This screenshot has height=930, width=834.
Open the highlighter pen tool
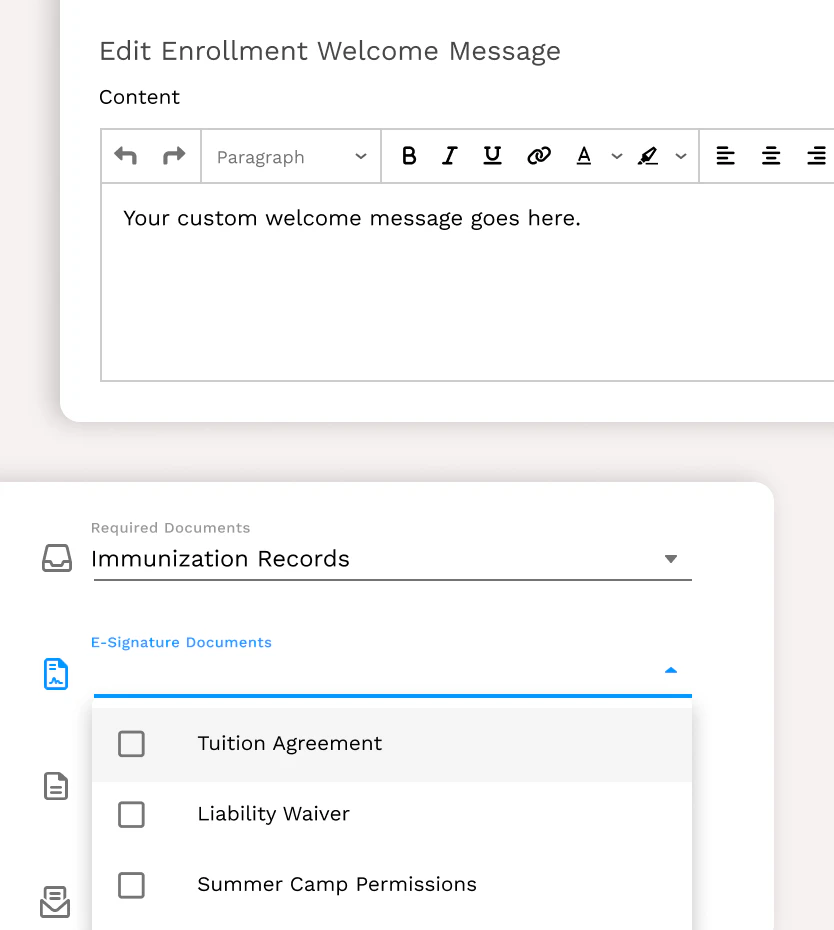tap(648, 156)
